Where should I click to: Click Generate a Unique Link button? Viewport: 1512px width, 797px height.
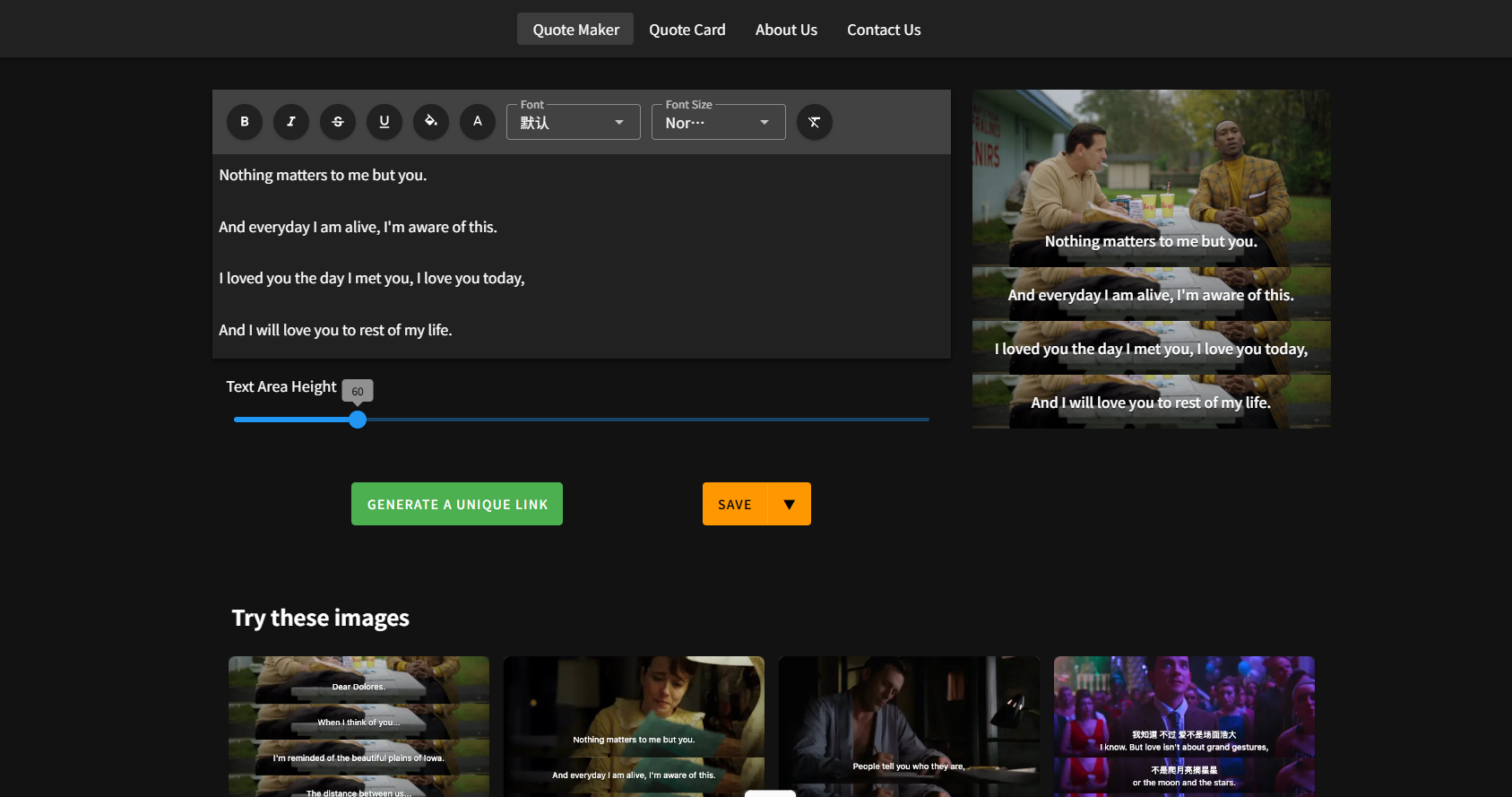[457, 504]
